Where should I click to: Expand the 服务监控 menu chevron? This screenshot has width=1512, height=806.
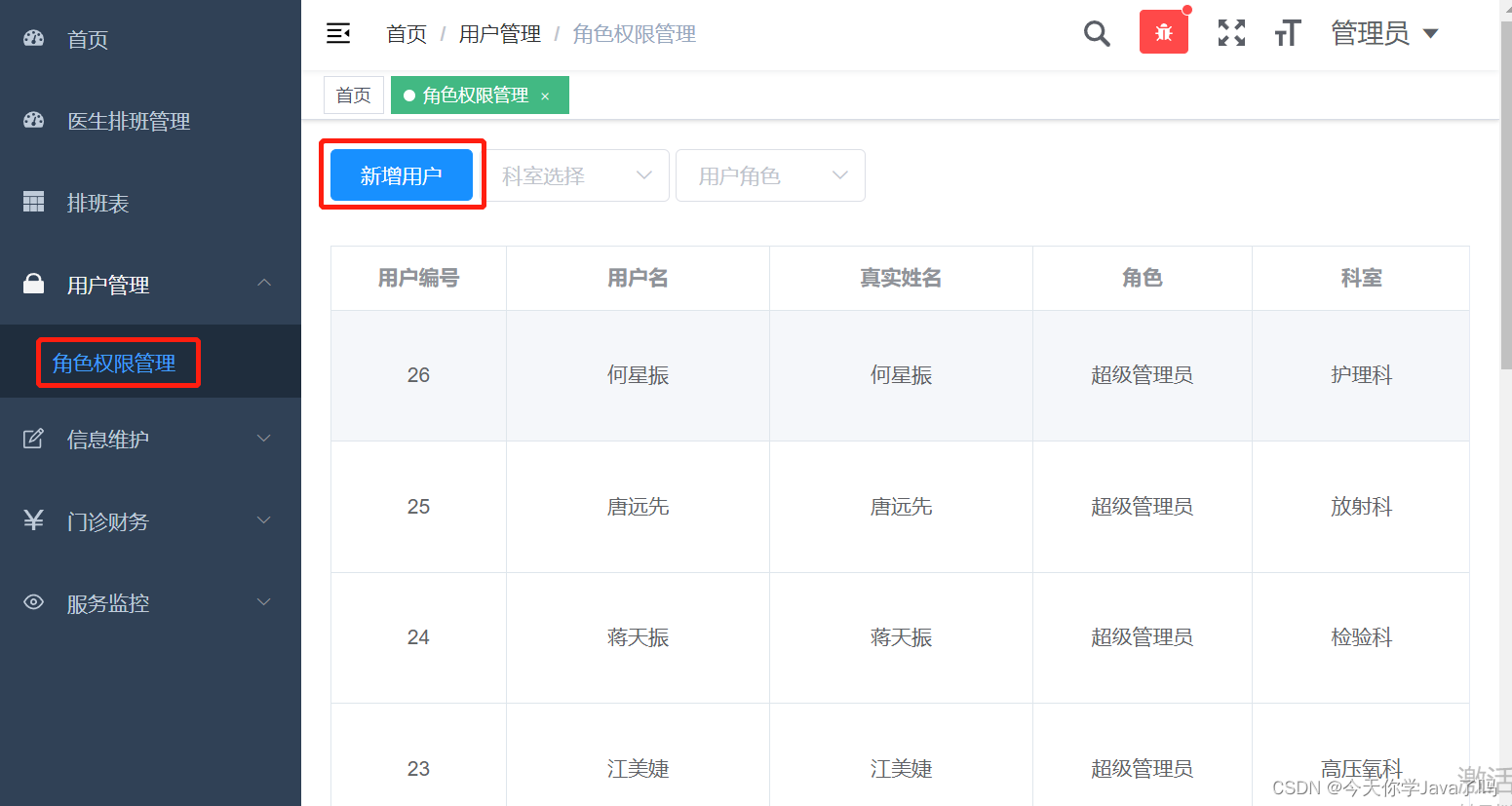coord(264,602)
